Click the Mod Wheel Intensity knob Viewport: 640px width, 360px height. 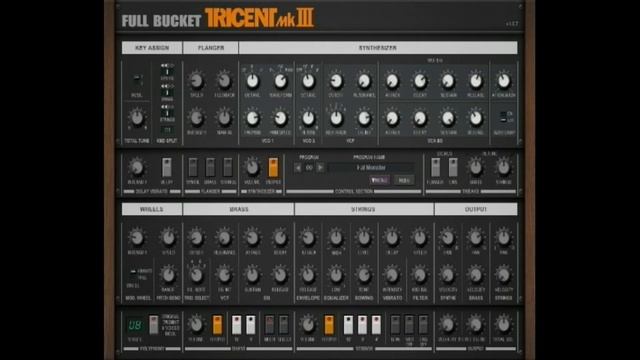pyautogui.click(x=137, y=238)
